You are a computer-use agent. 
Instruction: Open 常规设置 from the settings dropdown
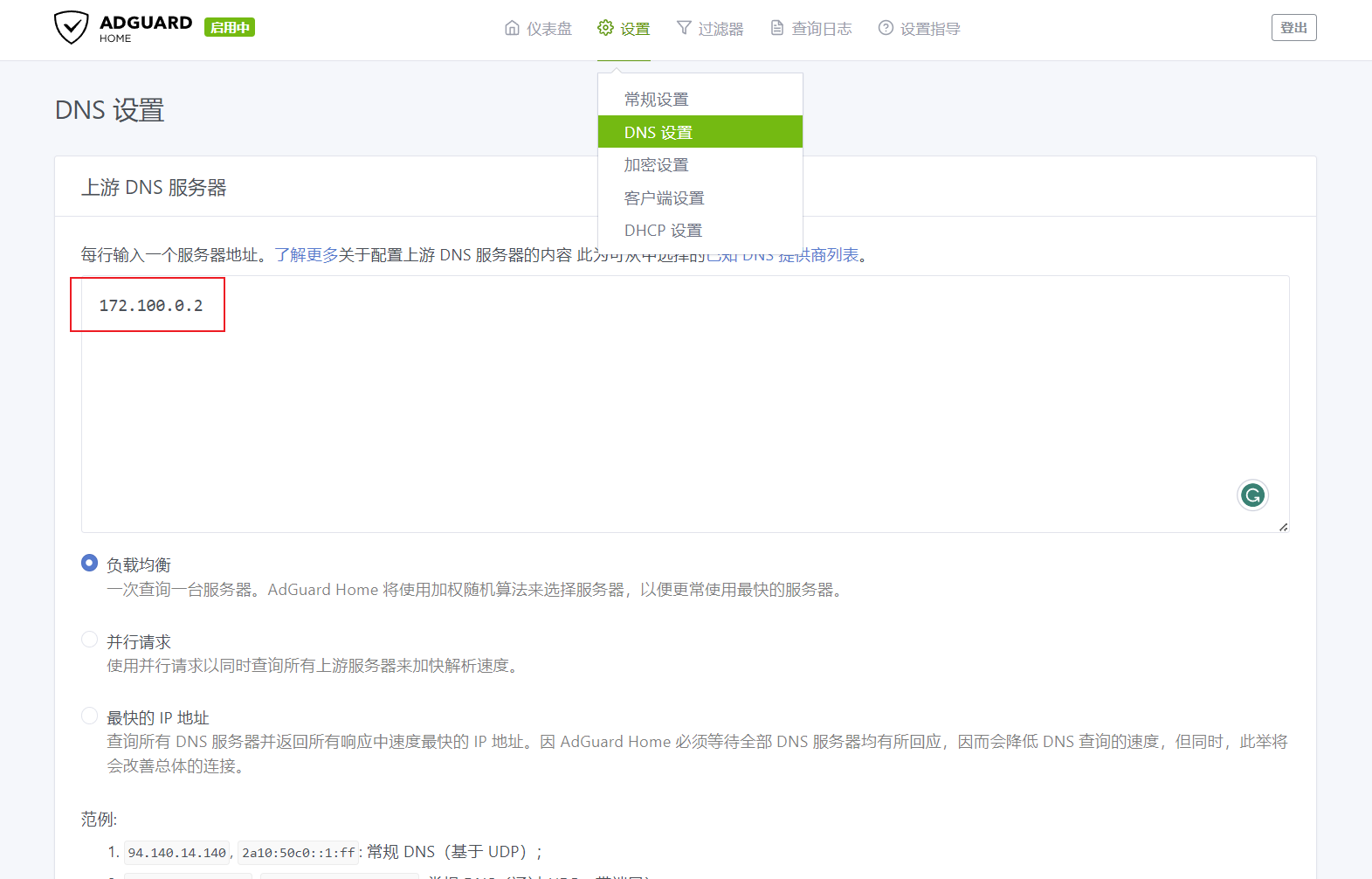pos(700,99)
